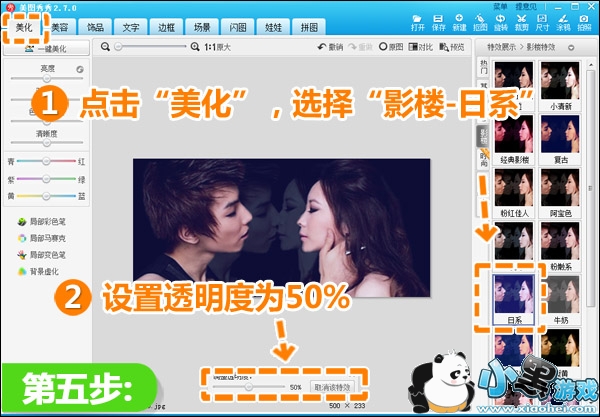Select the 局部马赛克 mosaic tool
Viewport: 600px width, 417px height.
pyautogui.click(x=41, y=238)
